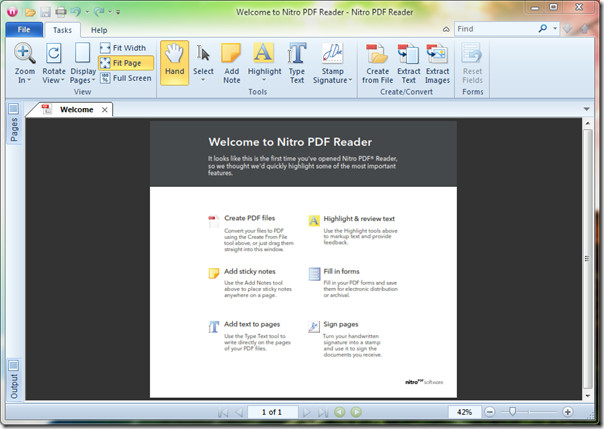Expand the Highlight dropdown arrow
Screen dimensions: 604x429
pyautogui.click(x=264, y=80)
